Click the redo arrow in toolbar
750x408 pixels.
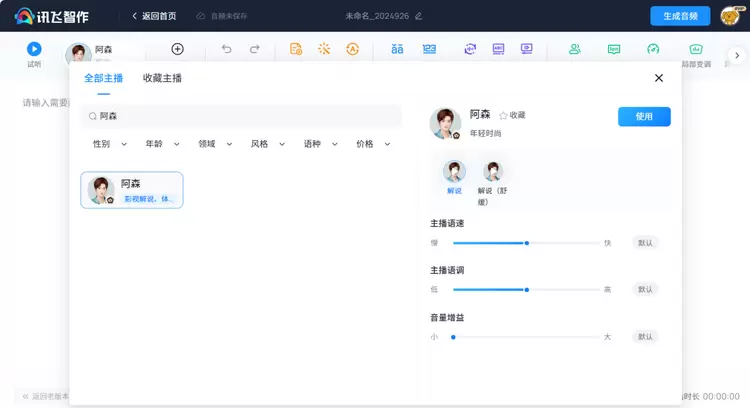point(255,49)
